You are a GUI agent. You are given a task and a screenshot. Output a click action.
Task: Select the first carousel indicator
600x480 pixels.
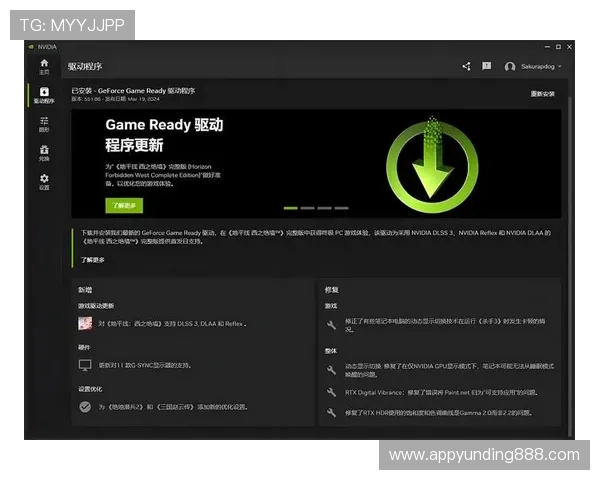click(290, 208)
